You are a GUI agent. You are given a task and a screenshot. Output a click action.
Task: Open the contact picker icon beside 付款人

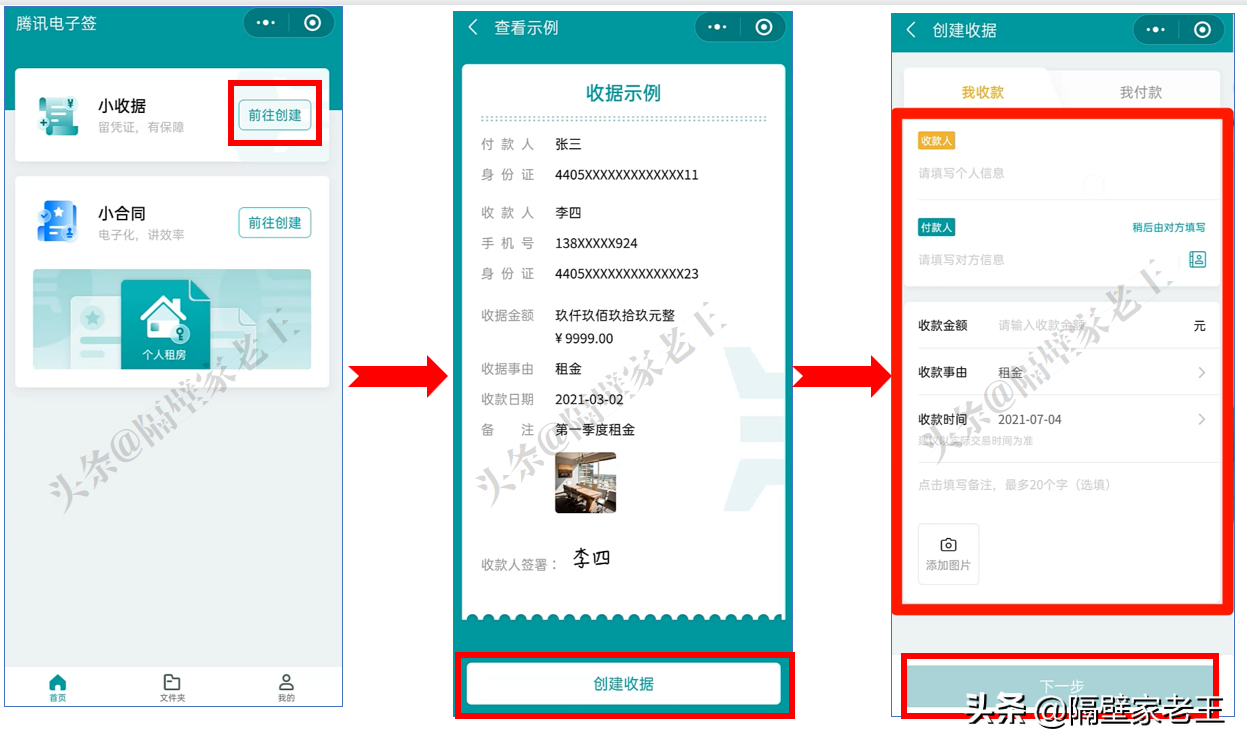point(1197,259)
